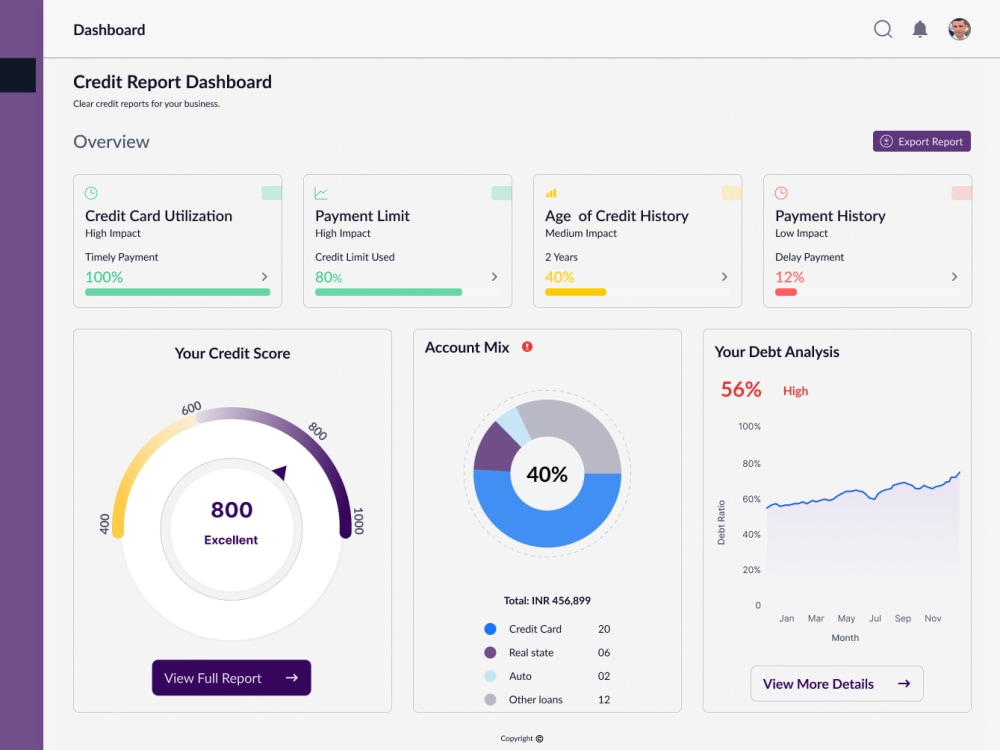Image resolution: width=1000 pixels, height=750 pixels.
Task: Select the line chart icon on Payment Limit card
Action: 321,192
